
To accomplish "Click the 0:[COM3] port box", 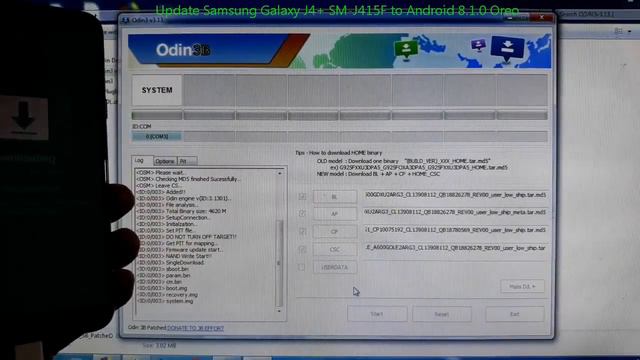I will tap(157, 136).
